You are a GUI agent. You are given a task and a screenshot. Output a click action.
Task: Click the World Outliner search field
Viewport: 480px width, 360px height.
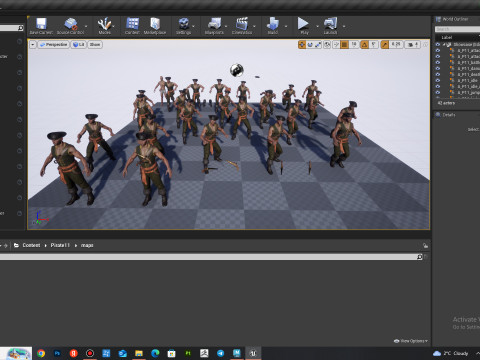pos(457,29)
